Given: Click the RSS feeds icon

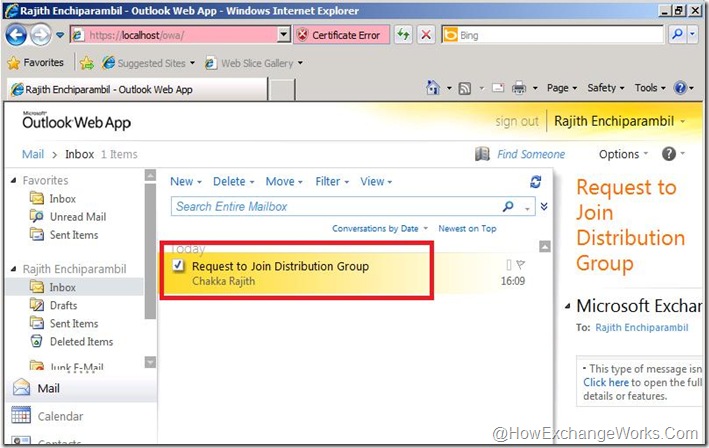Looking at the screenshot, I should tap(465, 88).
